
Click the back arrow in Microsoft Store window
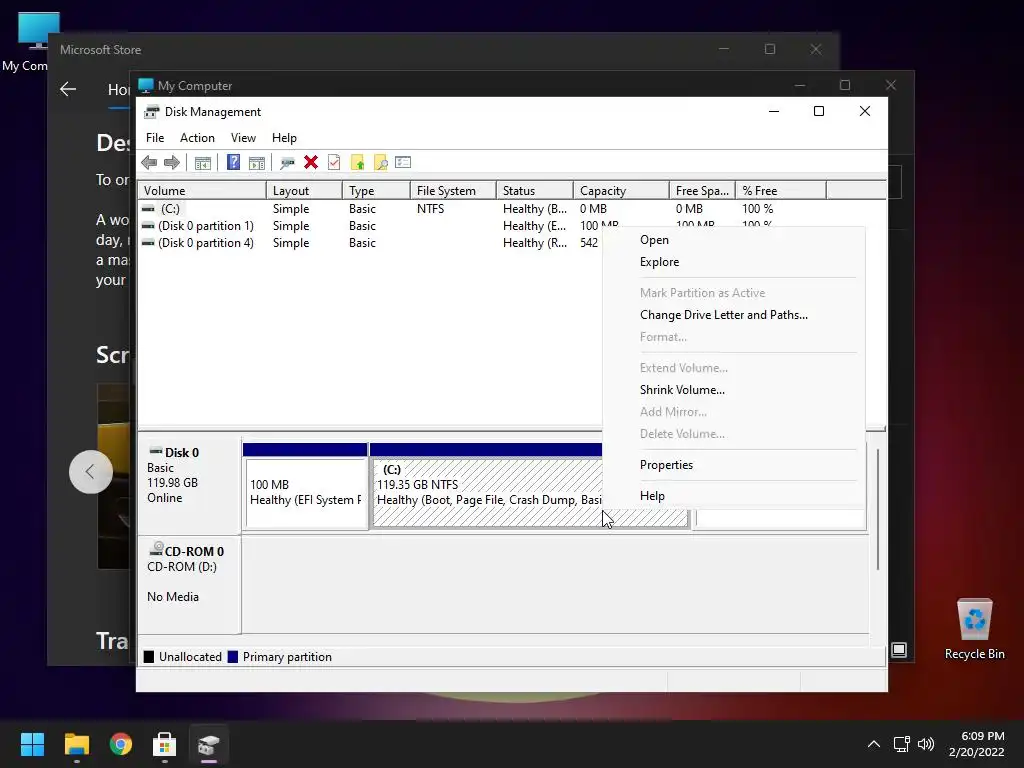(68, 89)
